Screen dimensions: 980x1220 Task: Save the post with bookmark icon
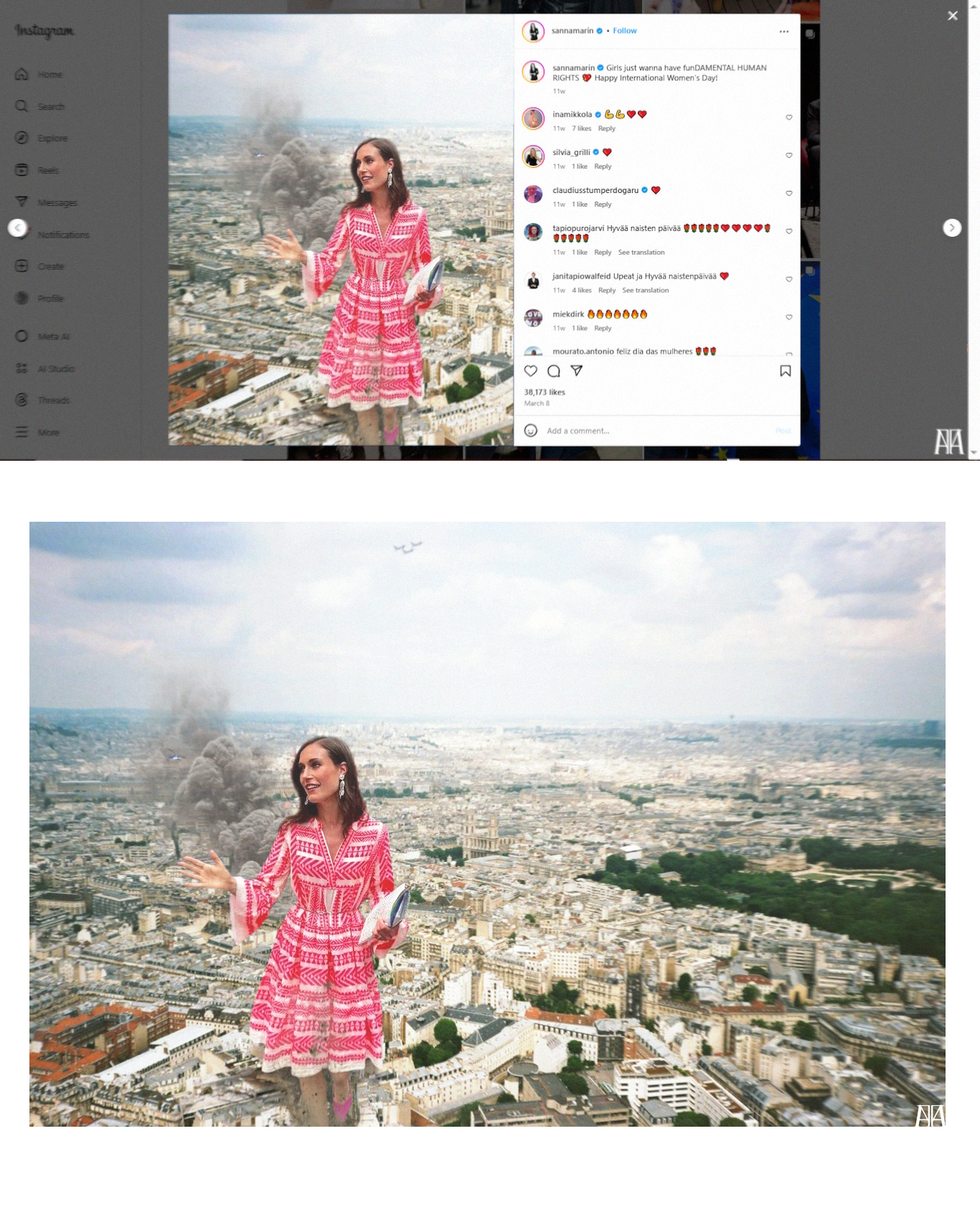[x=786, y=371]
